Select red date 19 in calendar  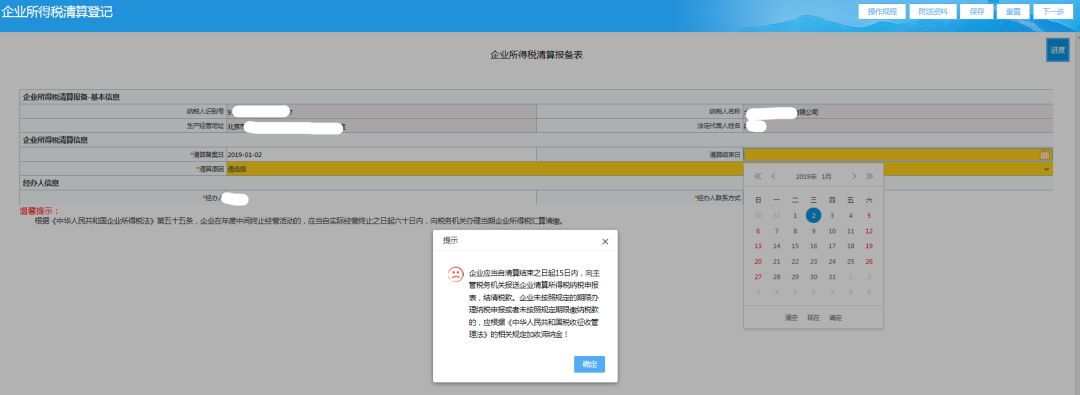tap(869, 246)
